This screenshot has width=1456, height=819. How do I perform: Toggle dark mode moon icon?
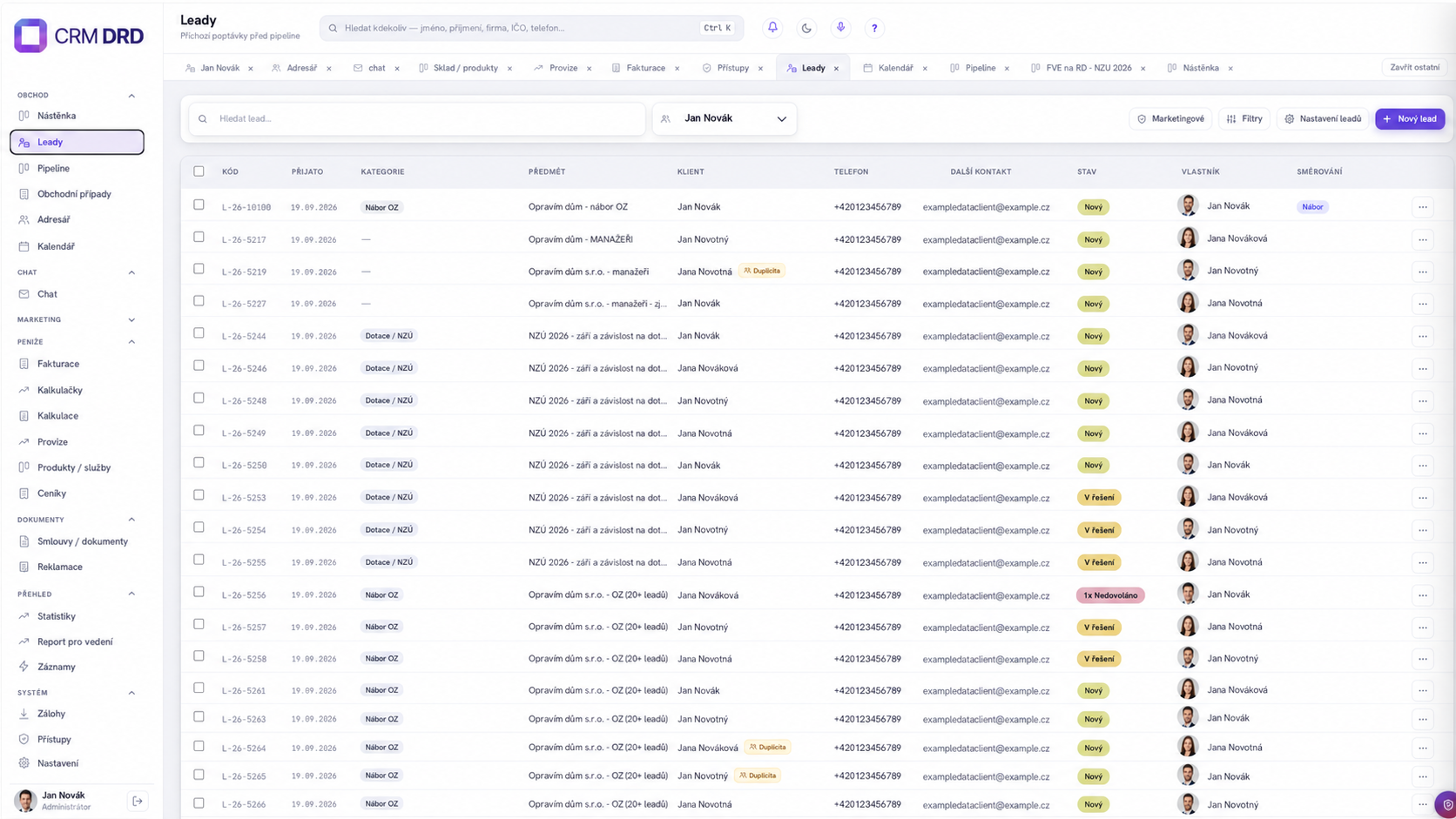click(x=806, y=28)
